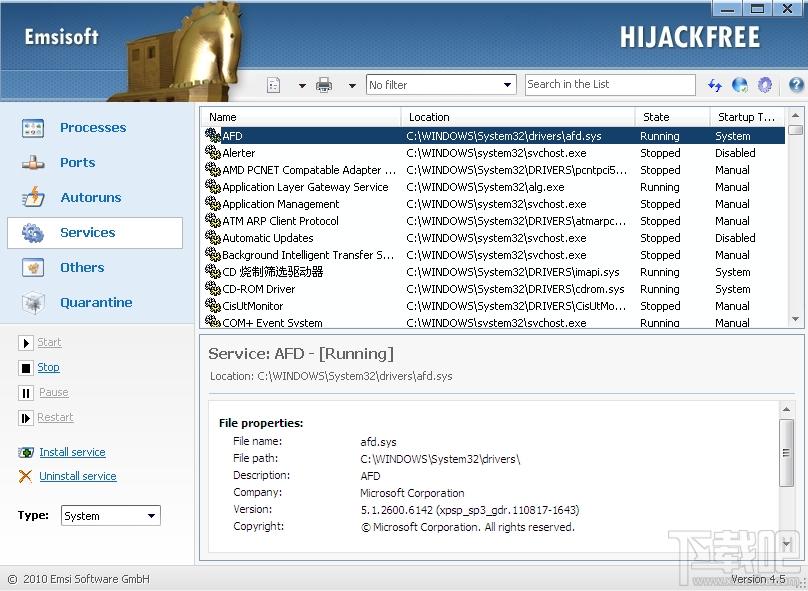The height and width of the screenshot is (591, 808).
Task: Click the save report document icon
Action: pyautogui.click(x=274, y=85)
